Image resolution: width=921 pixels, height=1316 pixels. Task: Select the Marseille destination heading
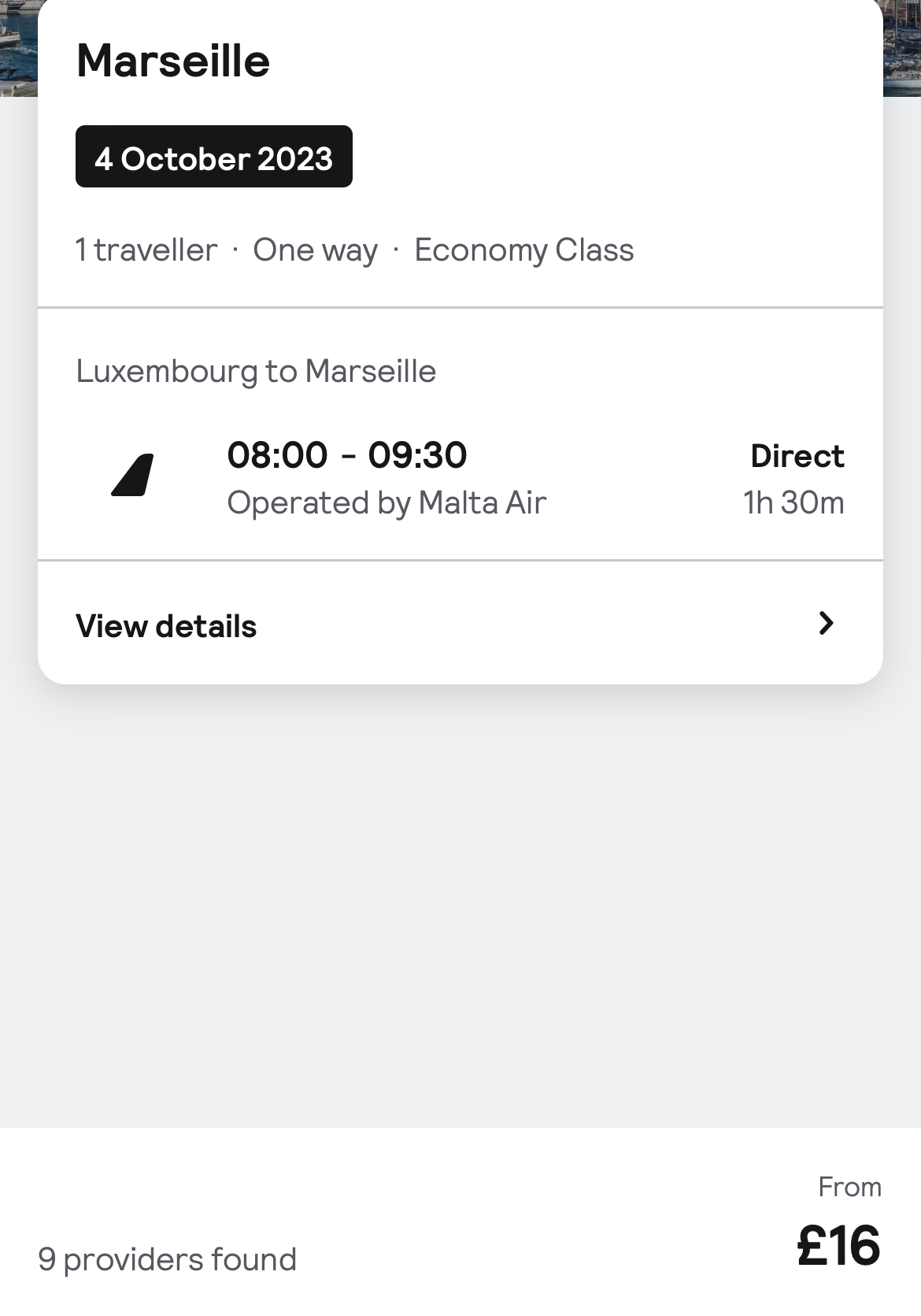tap(173, 61)
